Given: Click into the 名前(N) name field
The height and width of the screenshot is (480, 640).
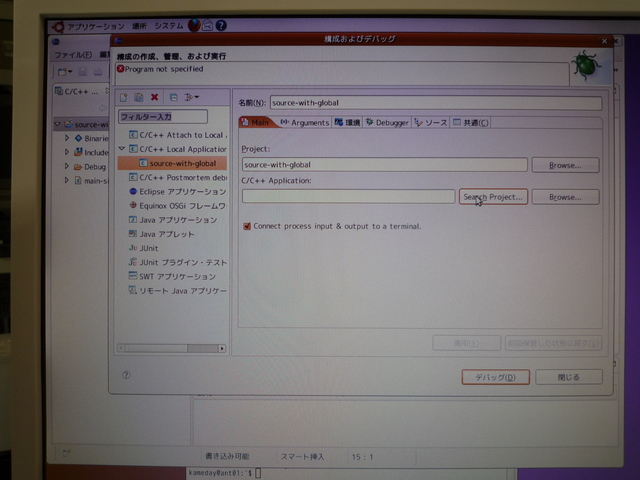Looking at the screenshot, I should 436,103.
